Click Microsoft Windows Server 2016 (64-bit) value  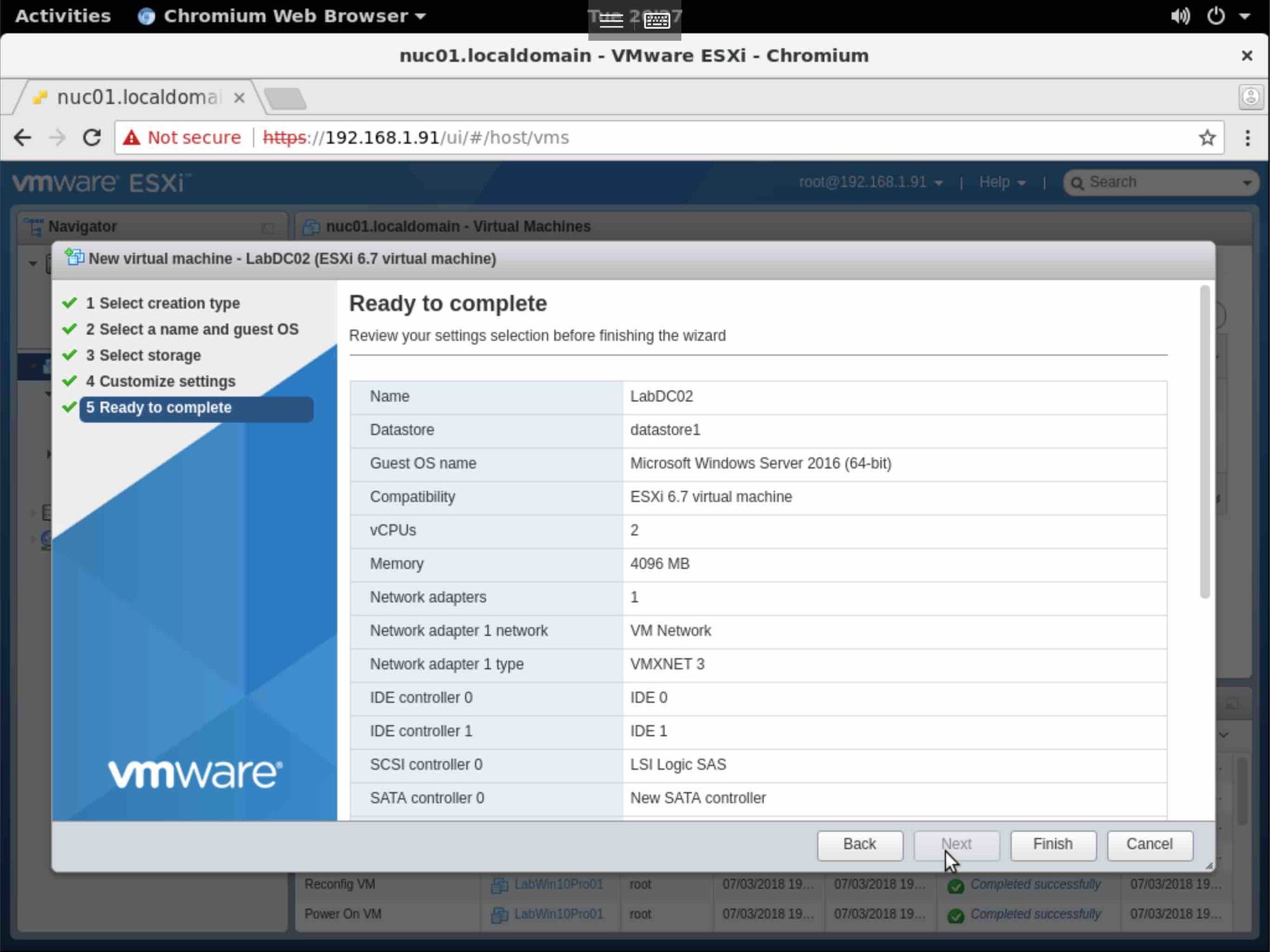click(x=761, y=464)
